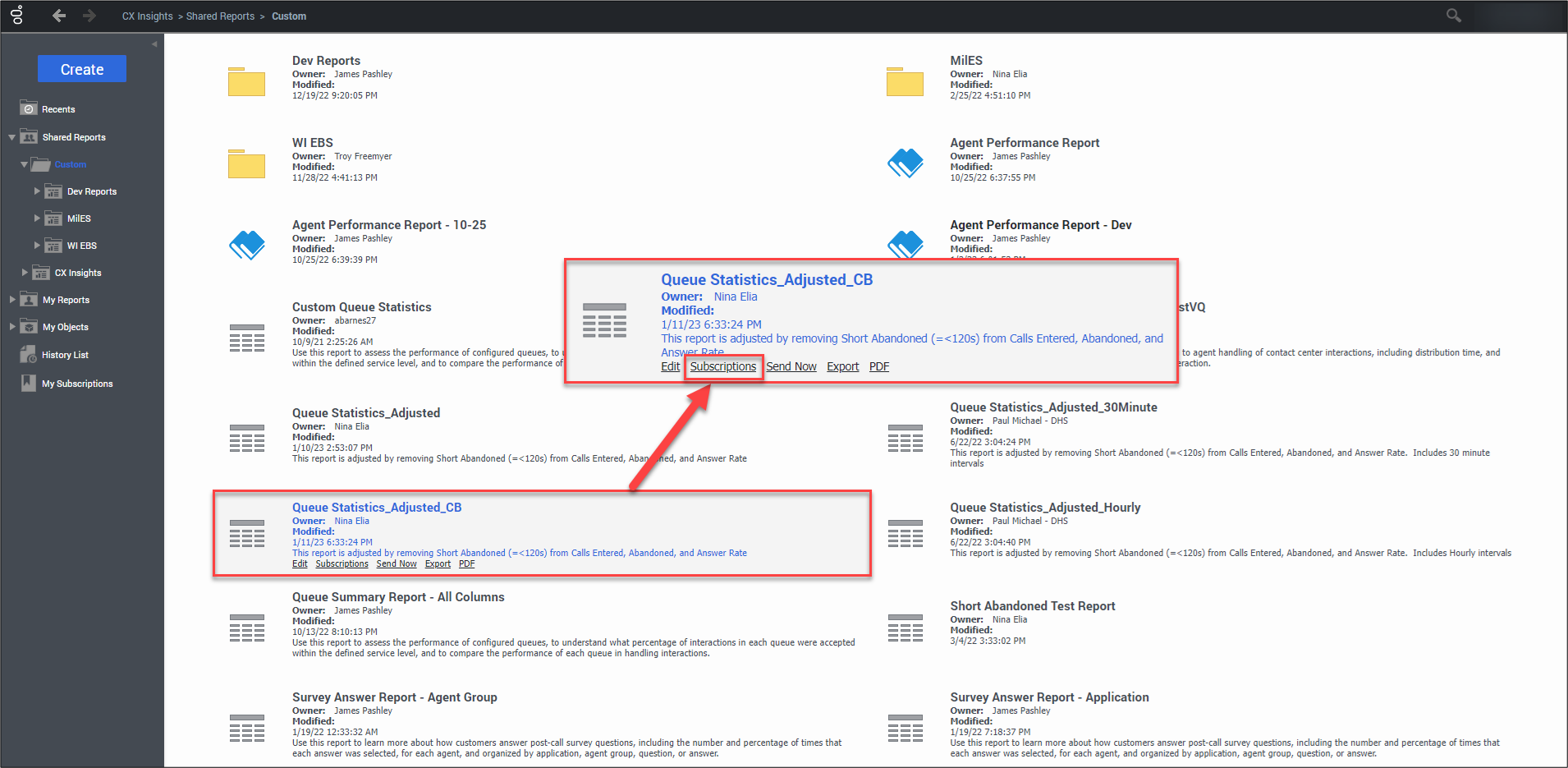Image resolution: width=1568 pixels, height=768 pixels.
Task: Collapse the left sidebar panel
Action: click(x=154, y=44)
